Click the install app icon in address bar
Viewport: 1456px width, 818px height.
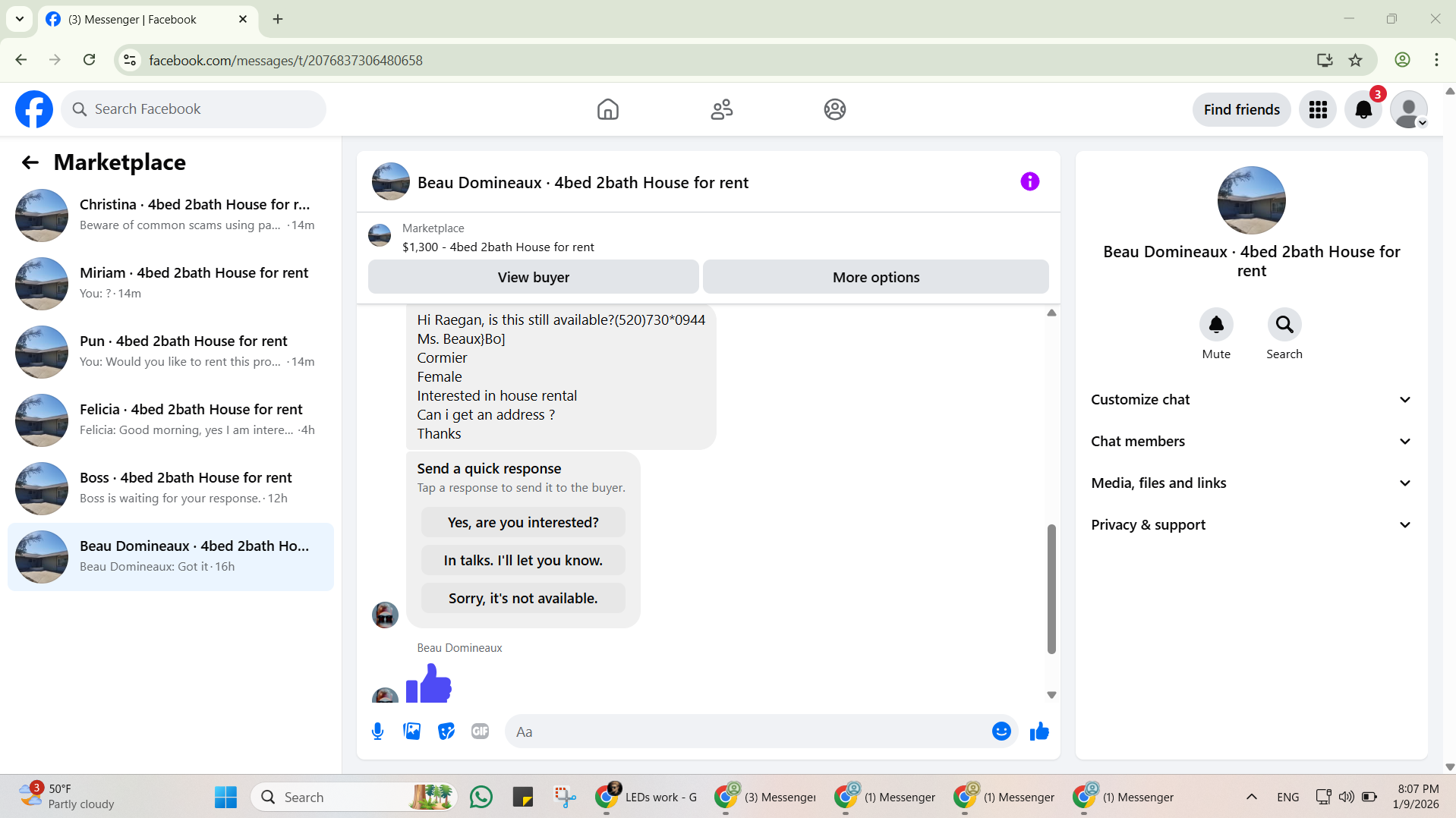1325,60
